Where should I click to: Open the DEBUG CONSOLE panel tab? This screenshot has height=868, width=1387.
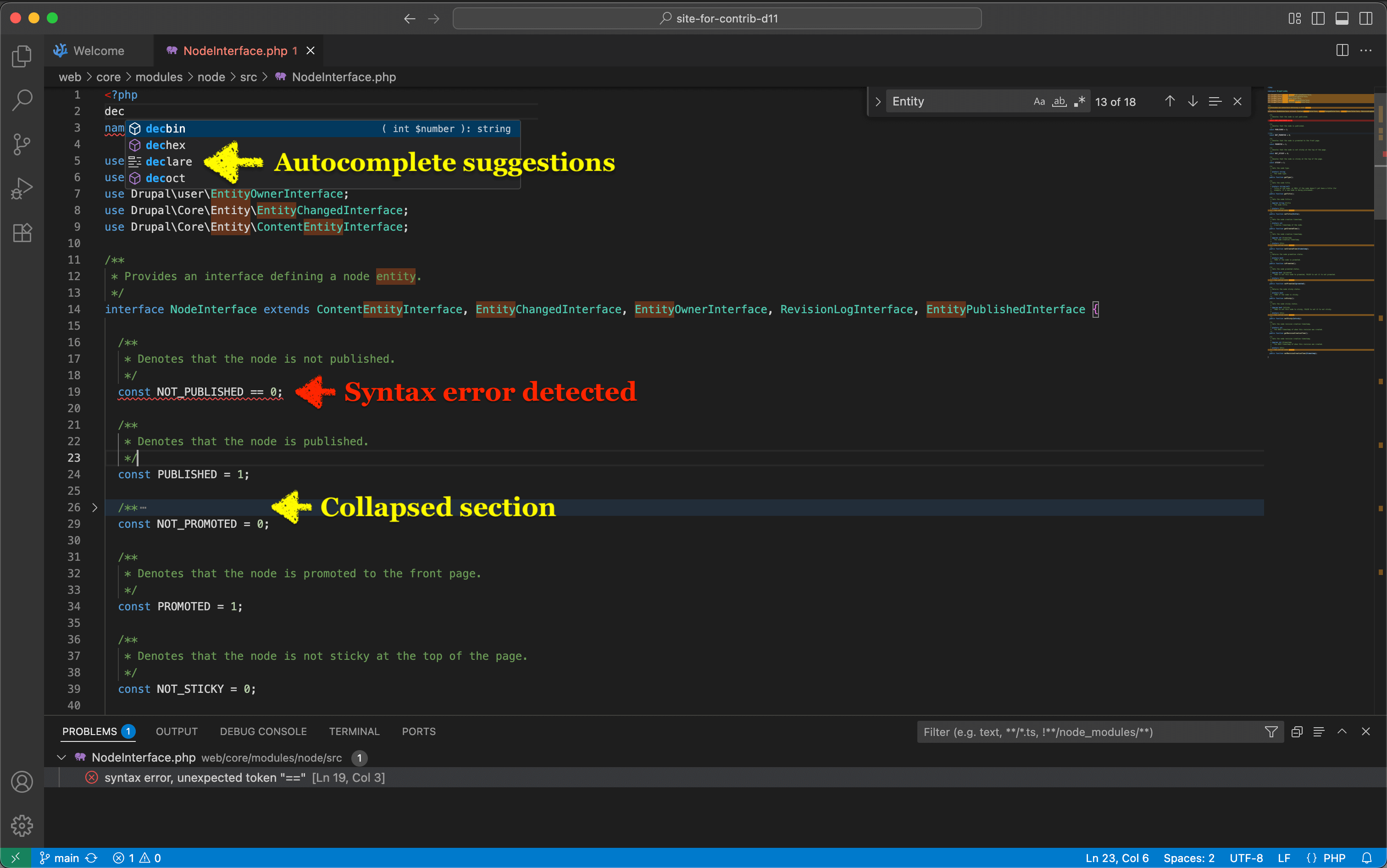[x=264, y=731]
